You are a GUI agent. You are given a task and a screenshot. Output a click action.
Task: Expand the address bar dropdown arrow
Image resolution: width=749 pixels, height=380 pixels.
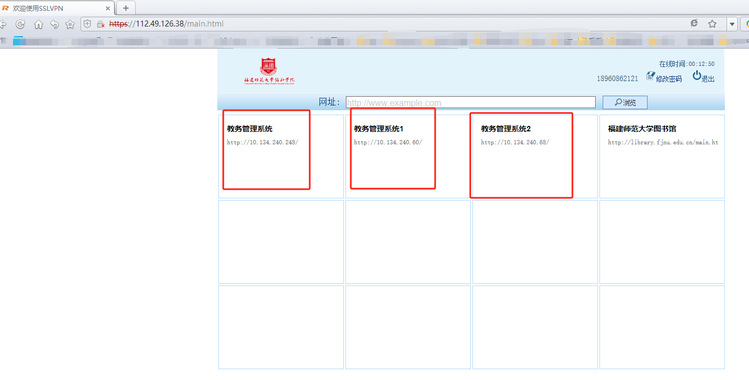(x=732, y=24)
